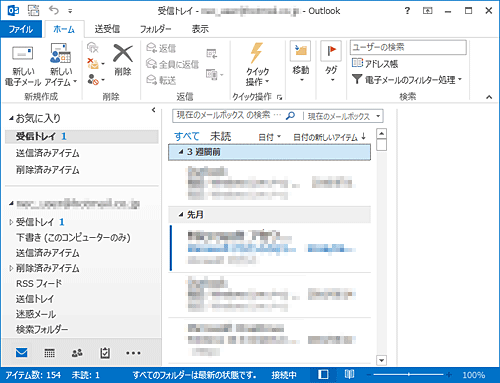Open navigation options three dots
The height and width of the screenshot is (383, 500).
click(x=133, y=353)
